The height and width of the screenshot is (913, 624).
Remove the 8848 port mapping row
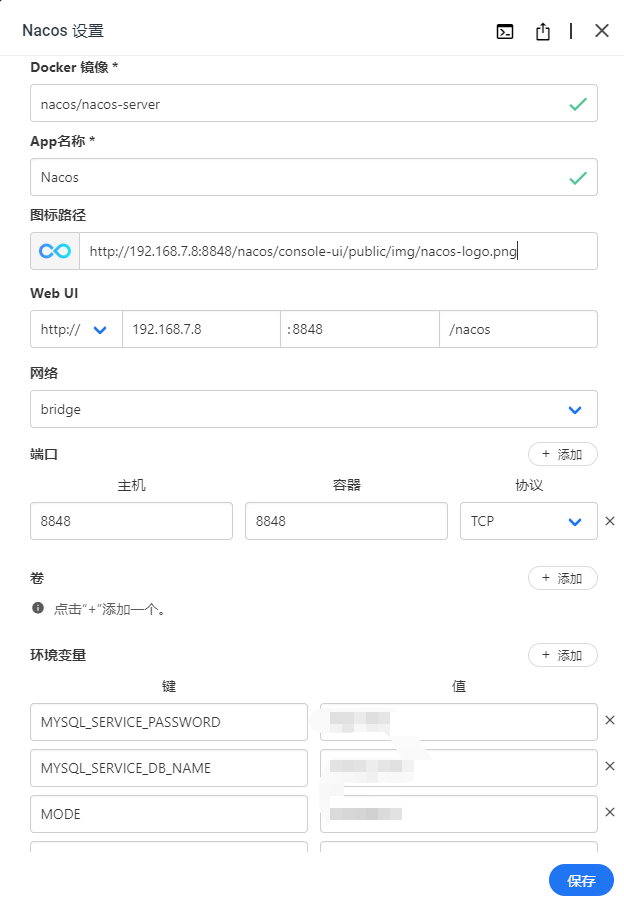click(610, 521)
